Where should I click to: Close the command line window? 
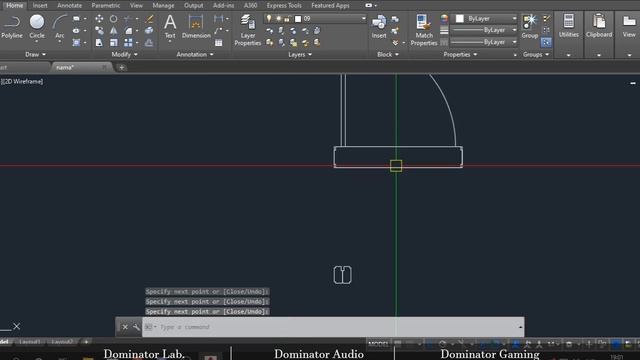[125, 327]
